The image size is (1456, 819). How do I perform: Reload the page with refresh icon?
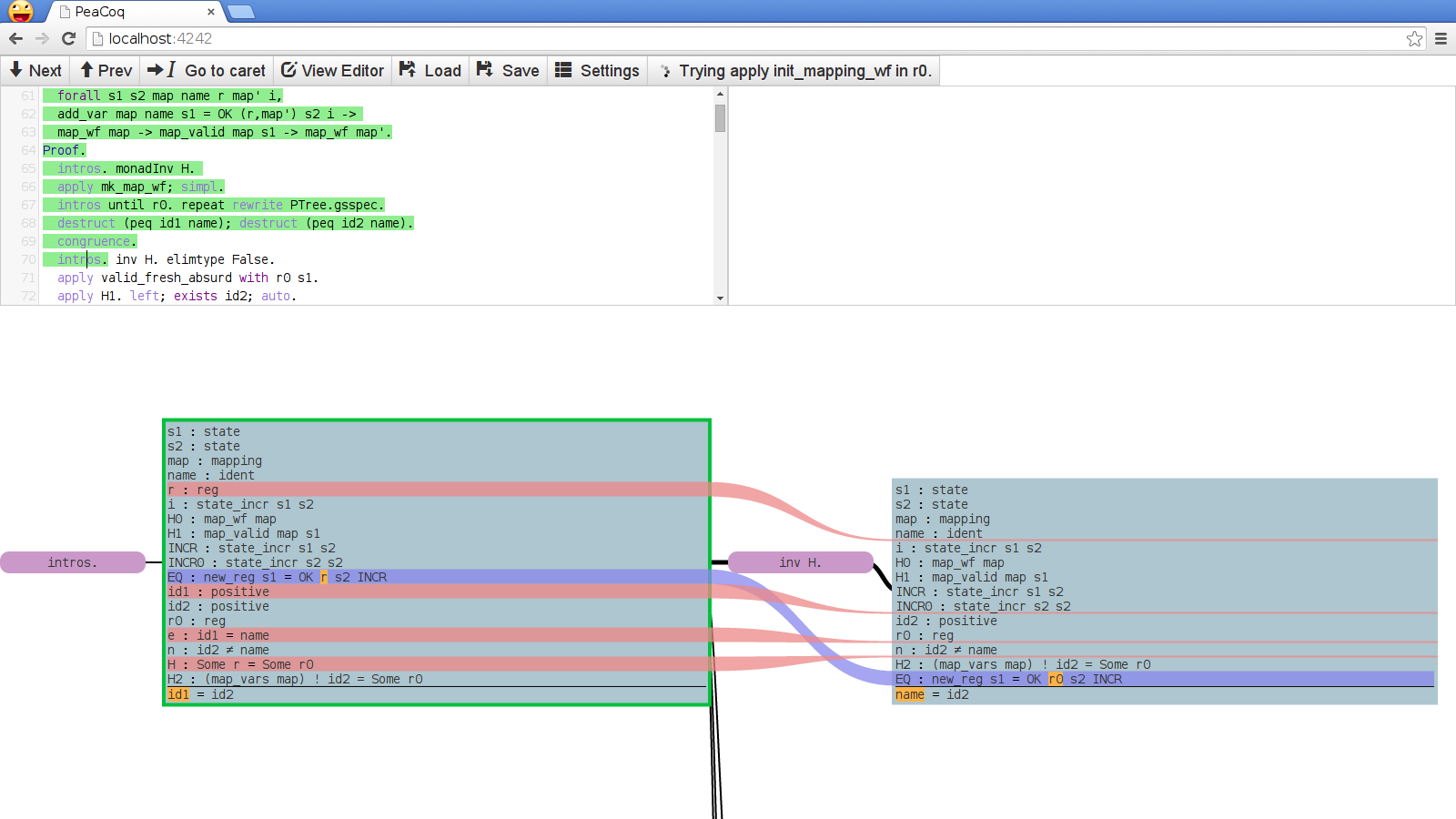68,38
